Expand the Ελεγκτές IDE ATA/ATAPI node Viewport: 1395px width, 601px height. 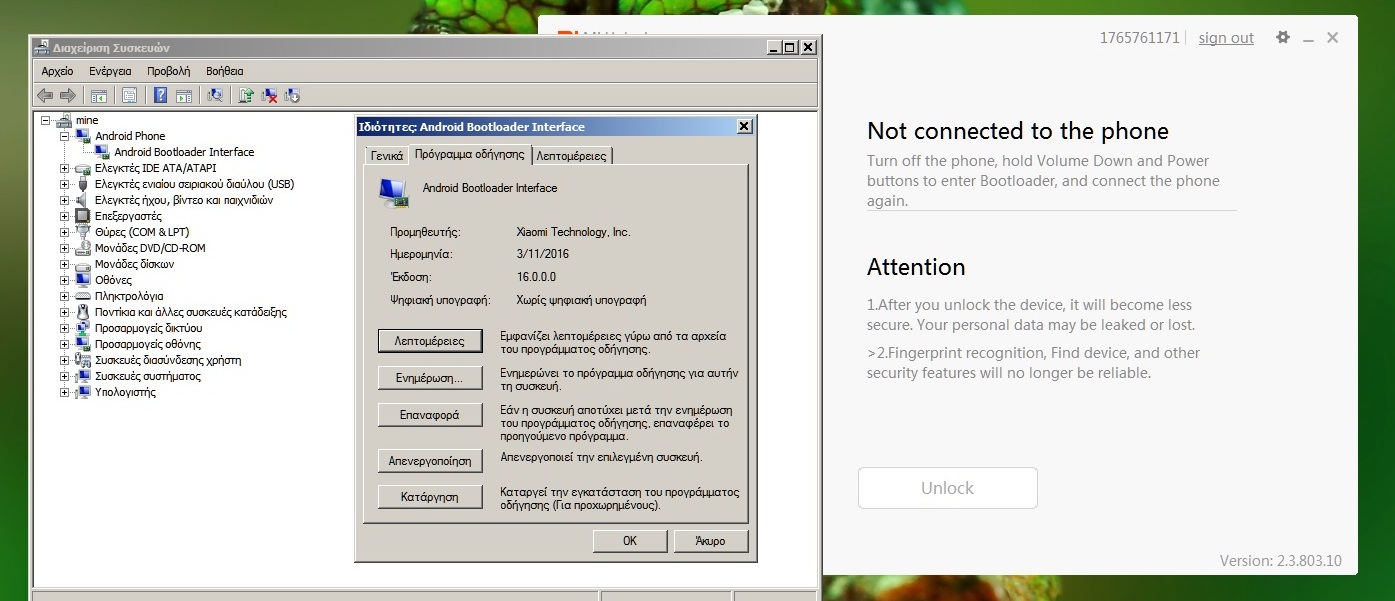[x=65, y=168]
